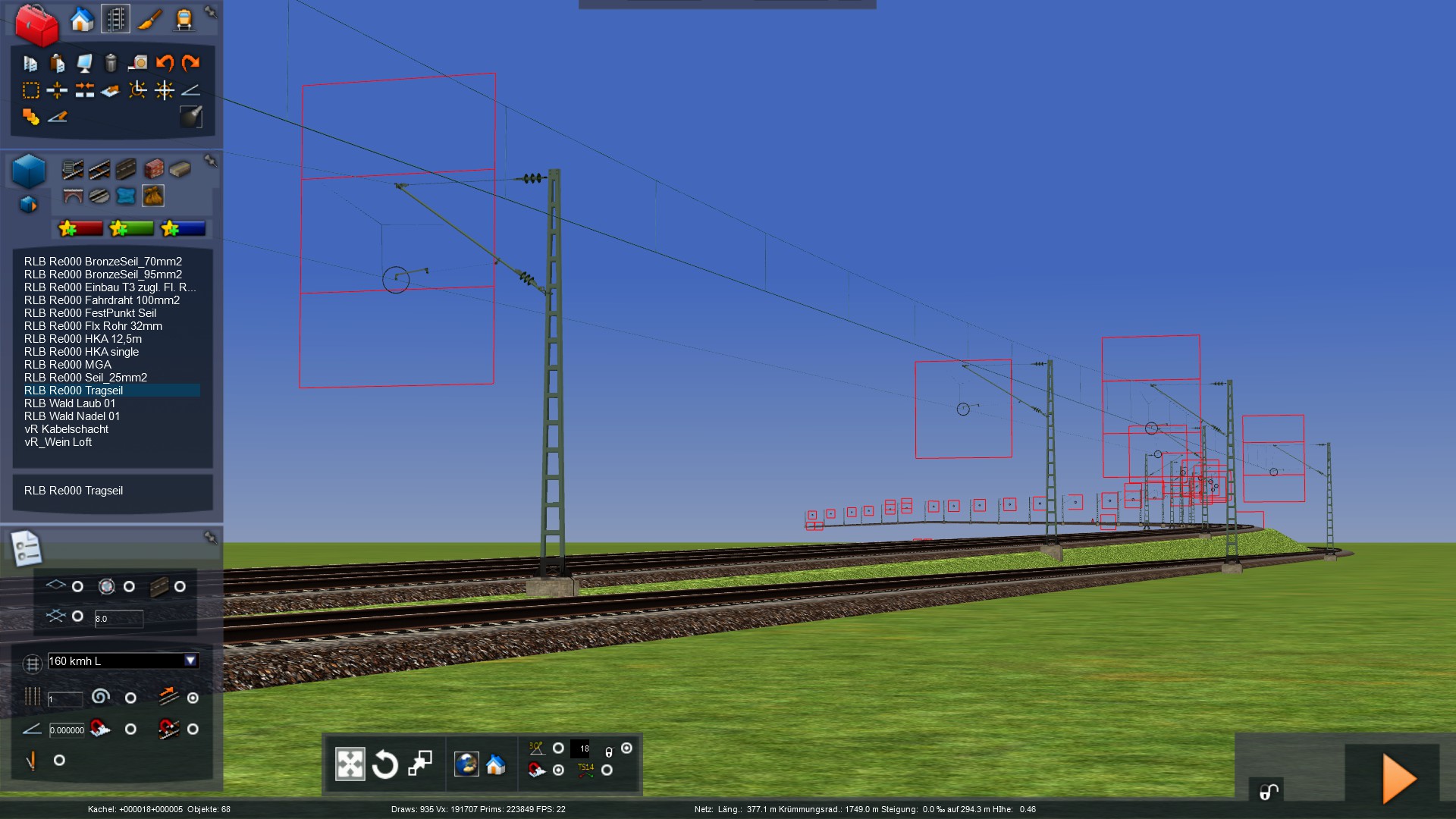Click the gradient value field showing 0.000000
Image resolution: width=1456 pixels, height=819 pixels.
point(67,730)
